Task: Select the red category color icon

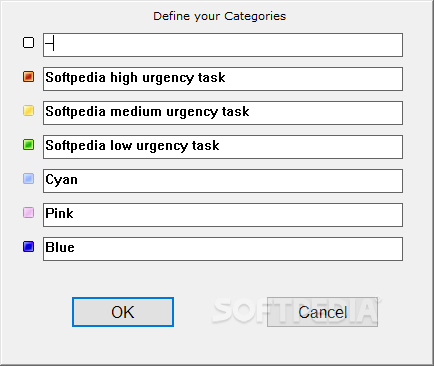Action: click(28, 77)
